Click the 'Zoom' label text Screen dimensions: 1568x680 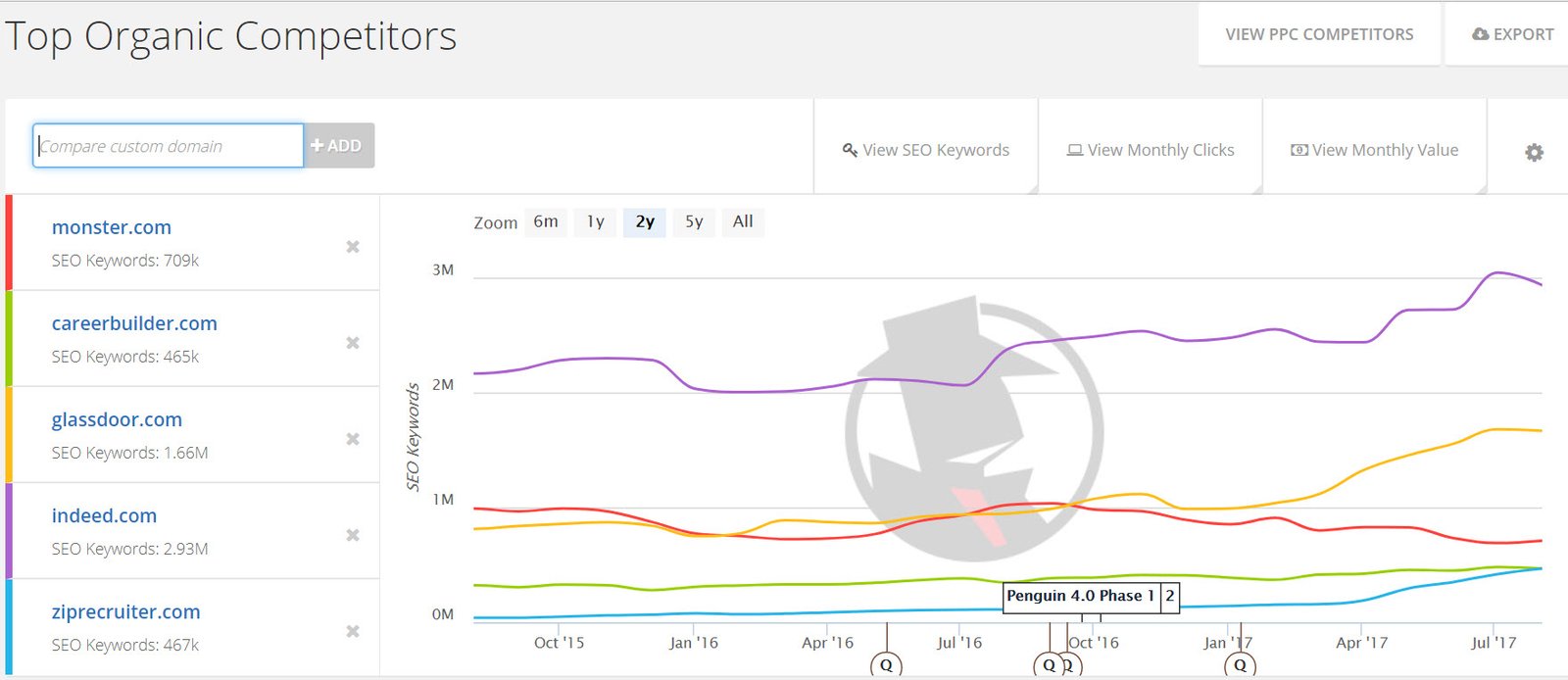click(x=495, y=223)
